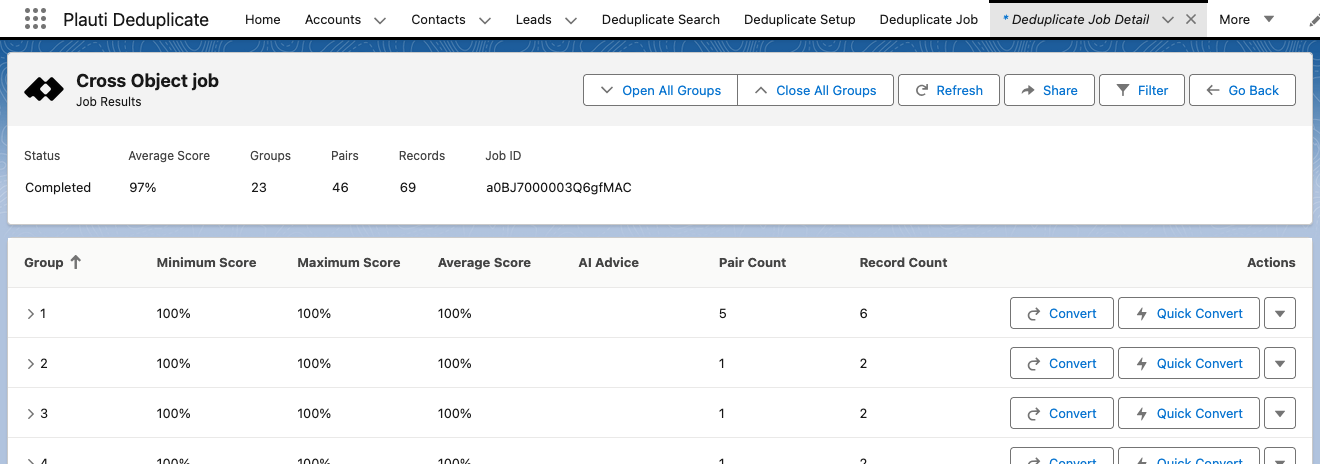This screenshot has height=464, width=1320.
Task: Click the Records value 69
Action: pyautogui.click(x=407, y=187)
